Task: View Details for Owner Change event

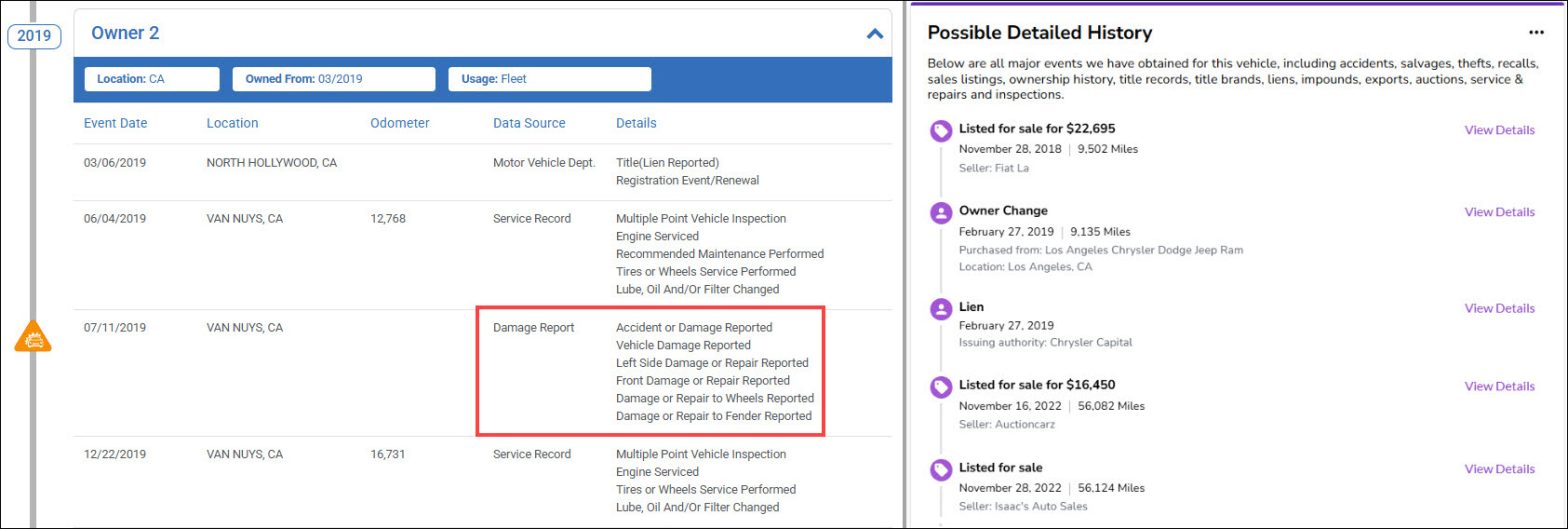Action: pos(1499,212)
